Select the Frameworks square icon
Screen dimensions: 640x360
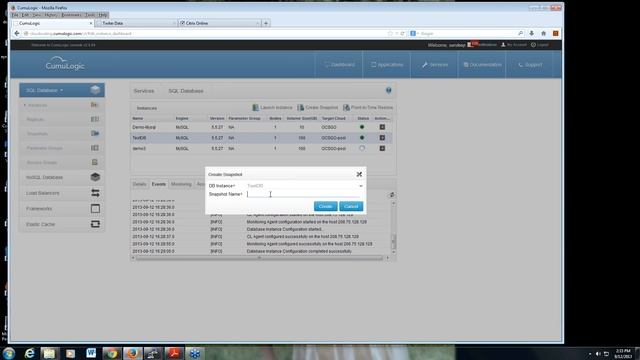pos(95,209)
